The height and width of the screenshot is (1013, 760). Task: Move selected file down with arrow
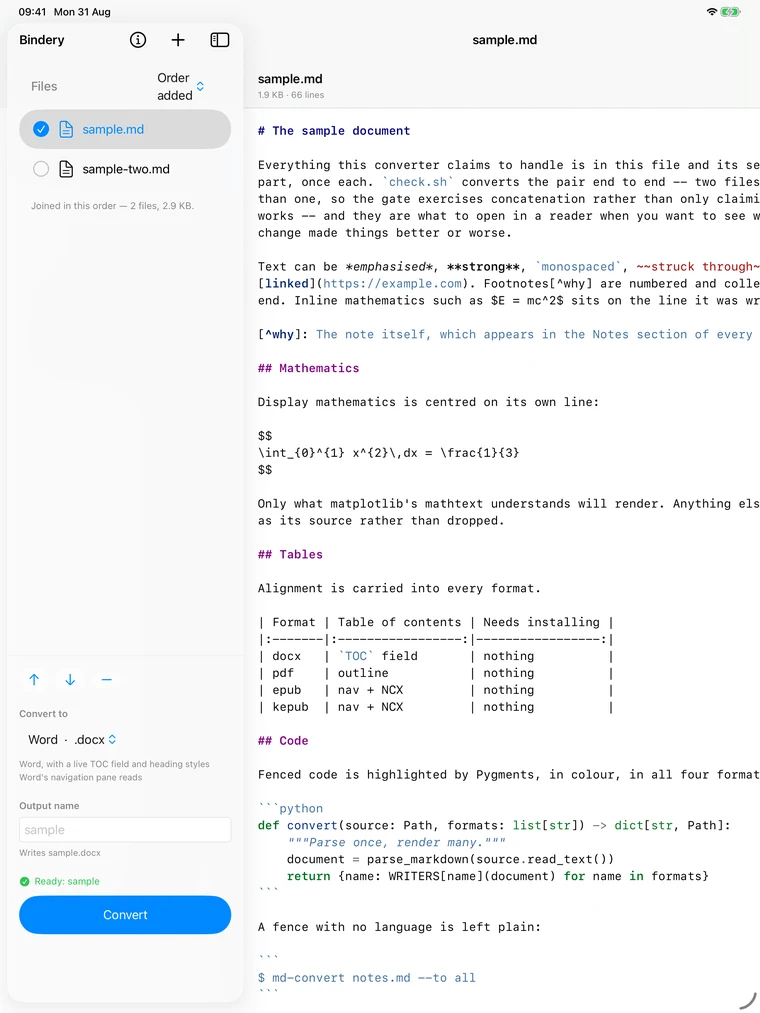pos(70,680)
